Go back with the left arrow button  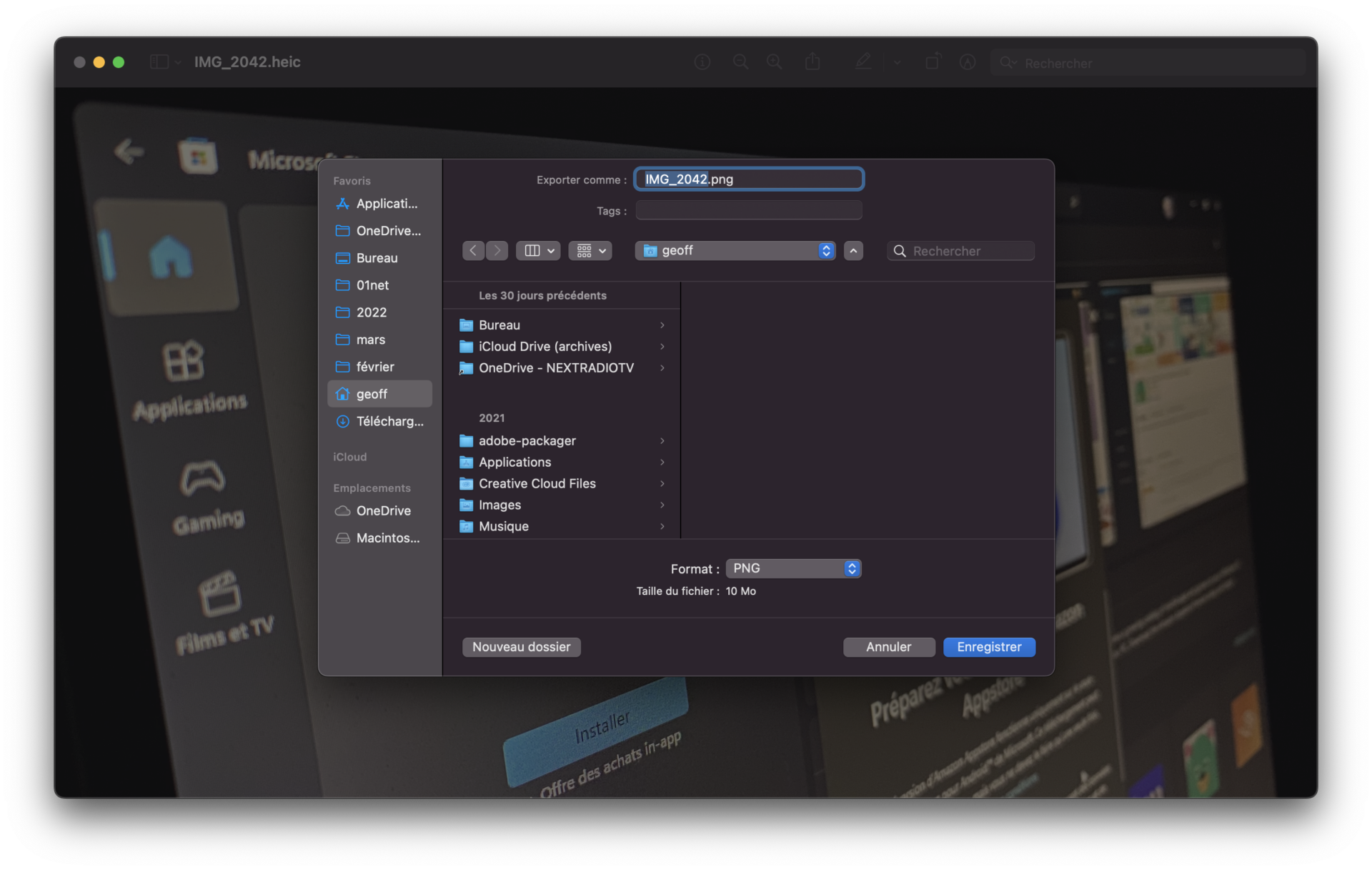[x=473, y=251]
